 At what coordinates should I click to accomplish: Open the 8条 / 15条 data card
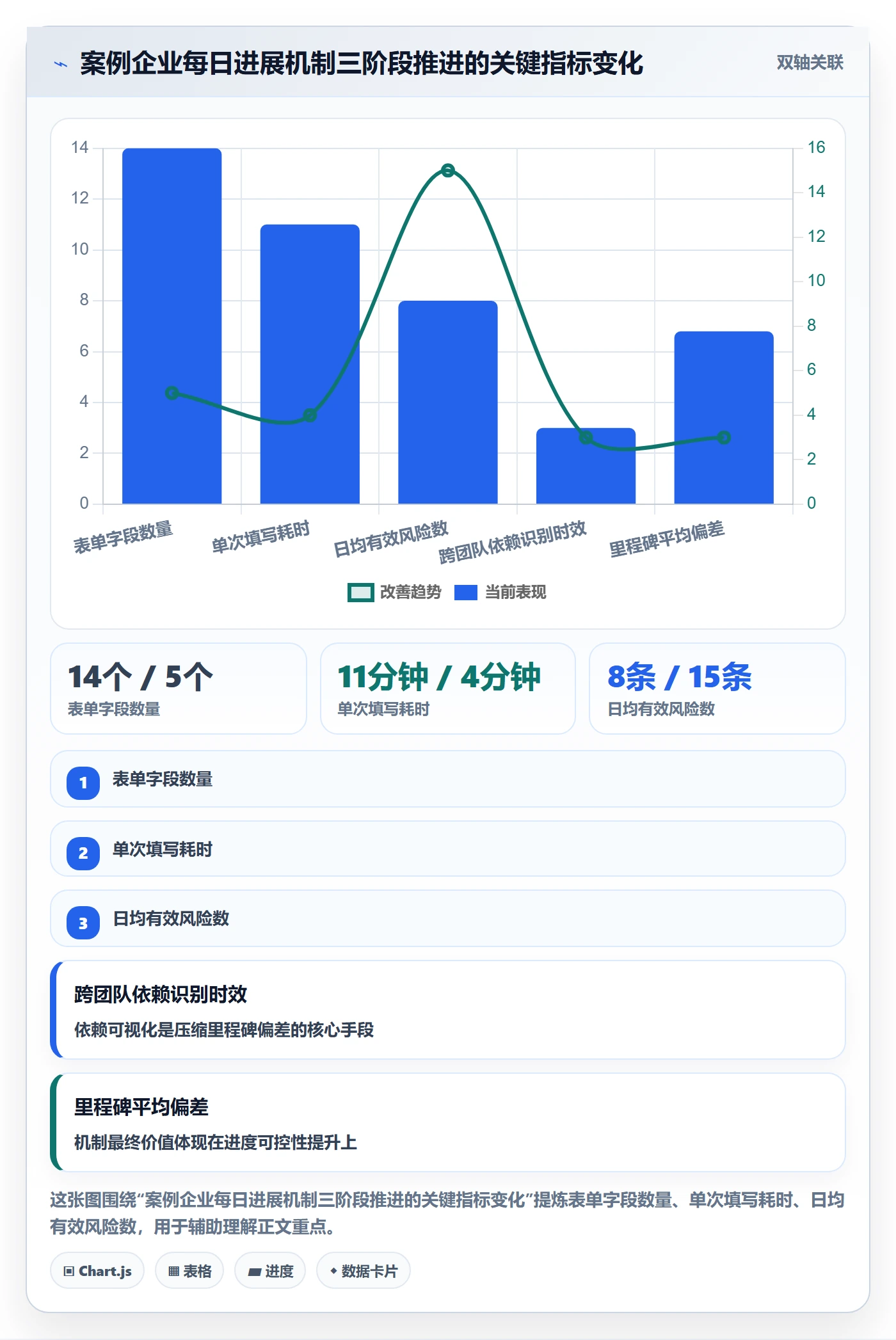coord(717,689)
